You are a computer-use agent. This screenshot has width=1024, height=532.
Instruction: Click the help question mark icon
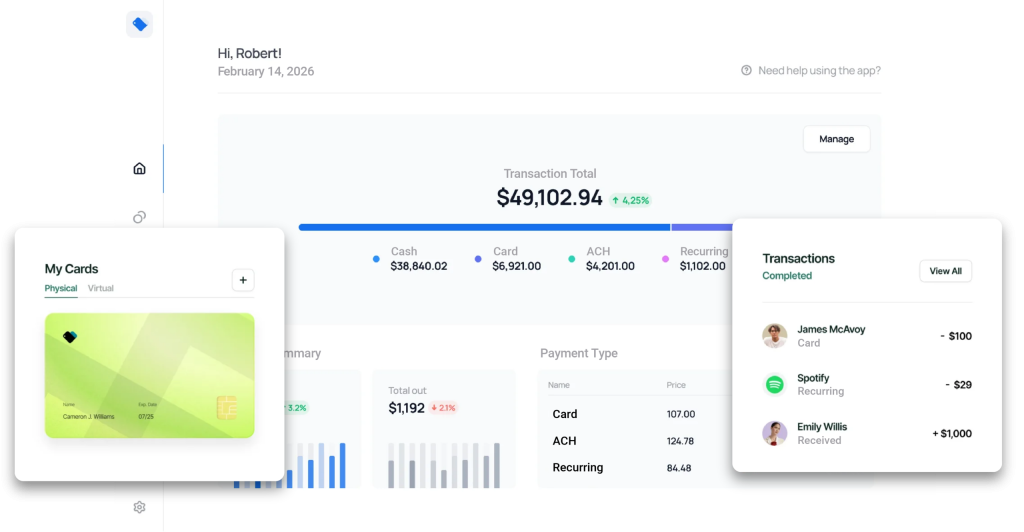[x=746, y=70]
